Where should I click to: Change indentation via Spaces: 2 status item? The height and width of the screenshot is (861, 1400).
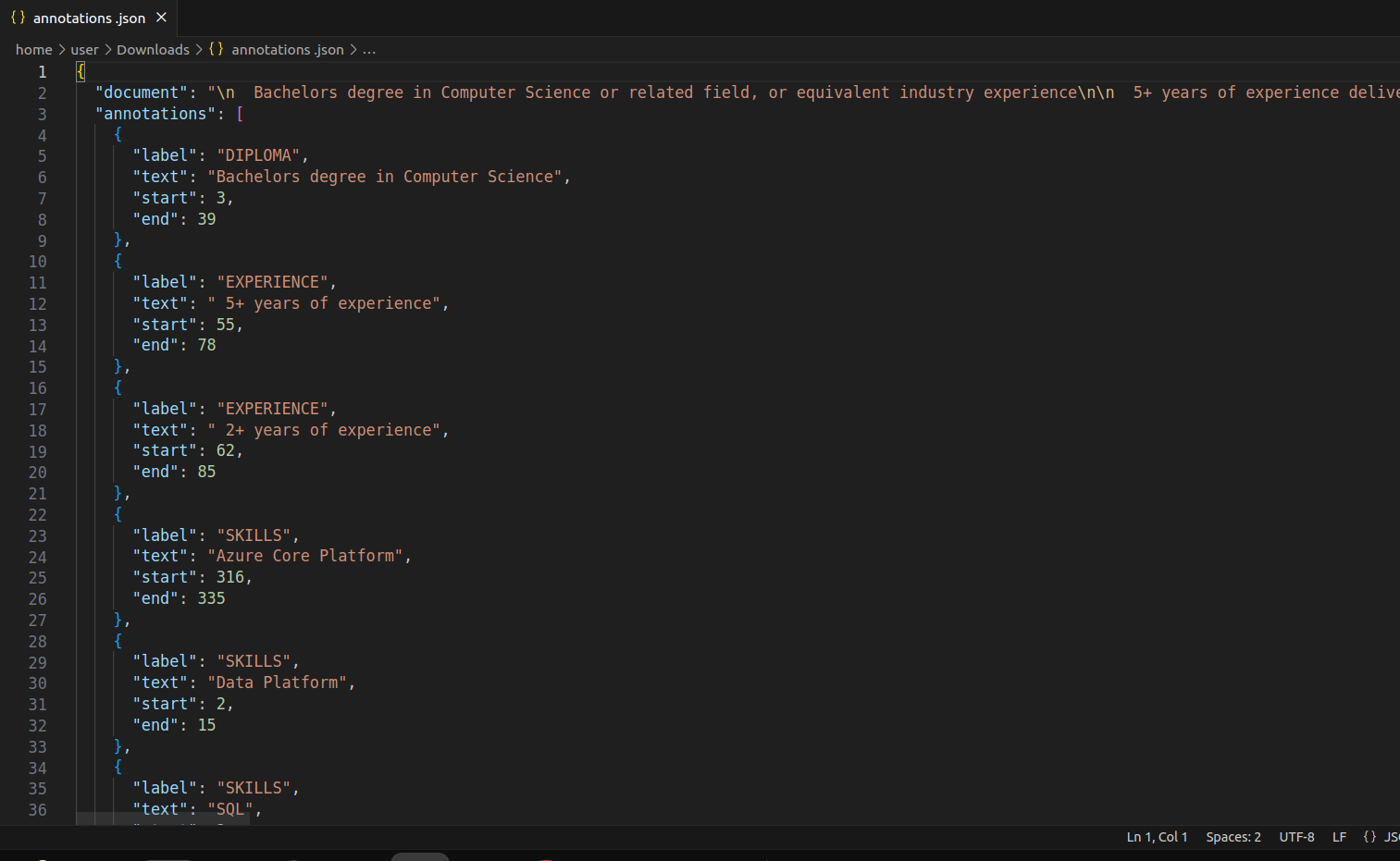pos(1233,837)
